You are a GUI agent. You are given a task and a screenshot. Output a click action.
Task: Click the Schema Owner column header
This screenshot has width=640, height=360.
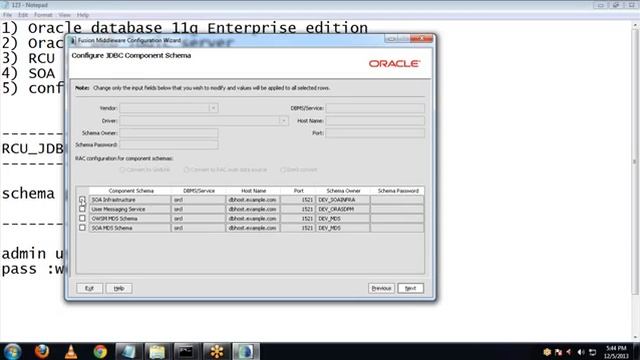tap(343, 191)
